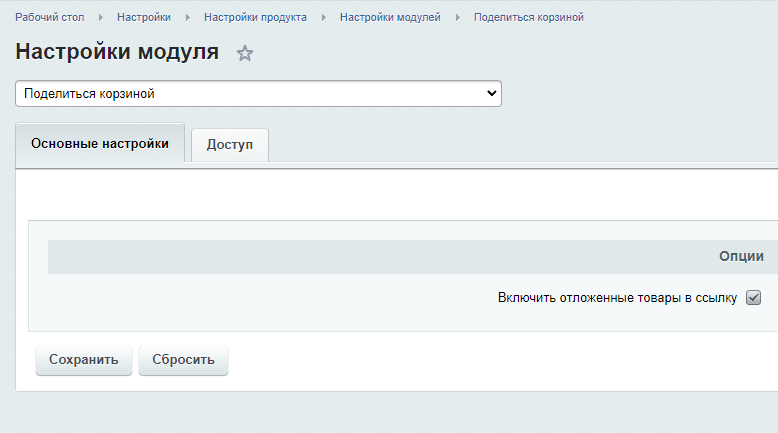Add page to favorites with star icon
The height and width of the screenshot is (433, 778).
pos(245,54)
